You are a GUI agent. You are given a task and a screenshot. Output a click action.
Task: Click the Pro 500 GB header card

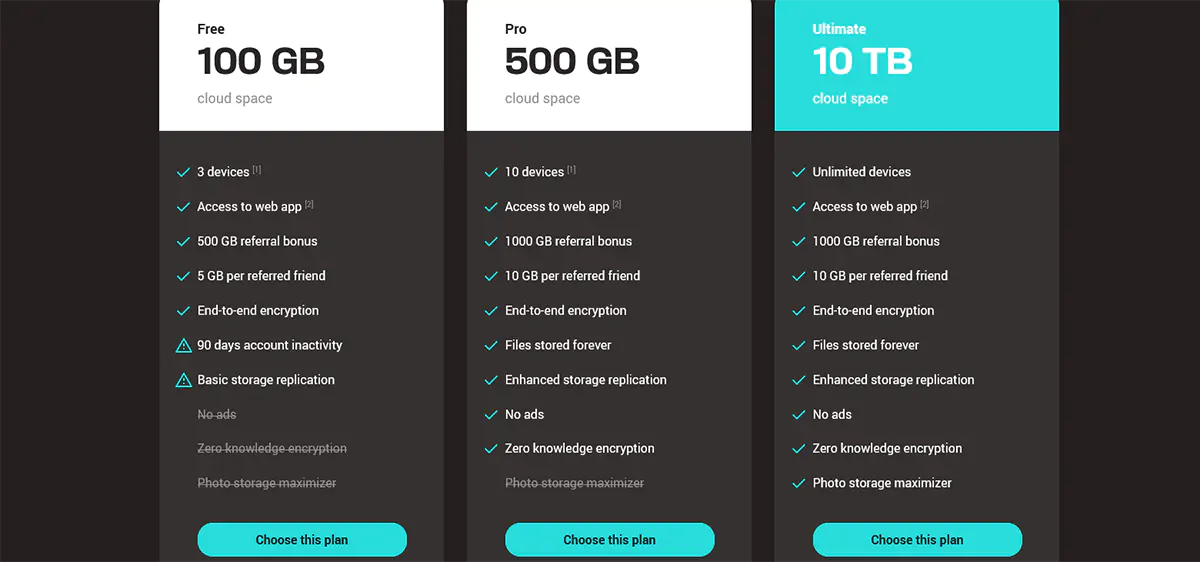coord(609,64)
